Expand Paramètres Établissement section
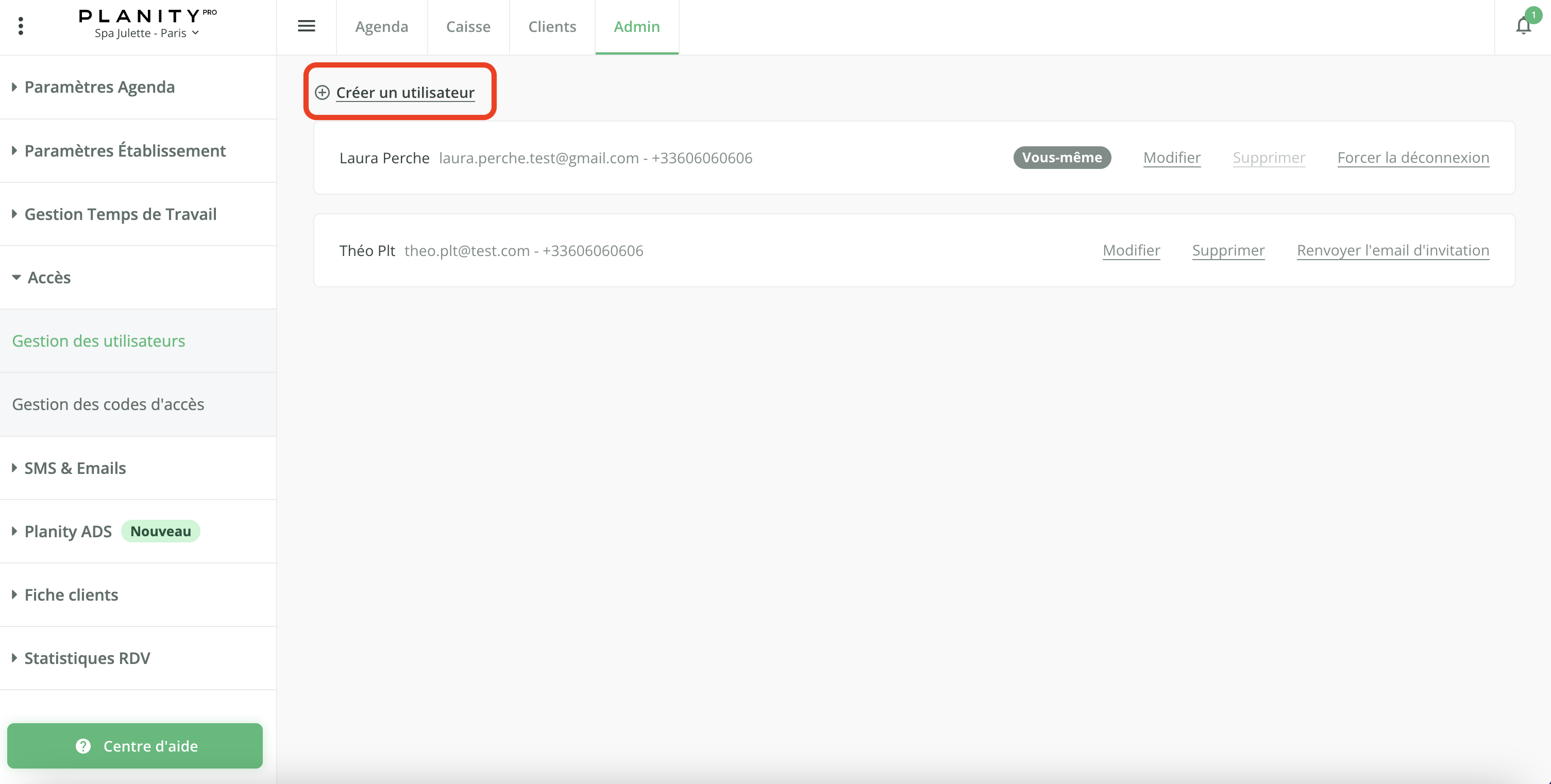Image resolution: width=1551 pixels, height=784 pixels. coord(125,150)
